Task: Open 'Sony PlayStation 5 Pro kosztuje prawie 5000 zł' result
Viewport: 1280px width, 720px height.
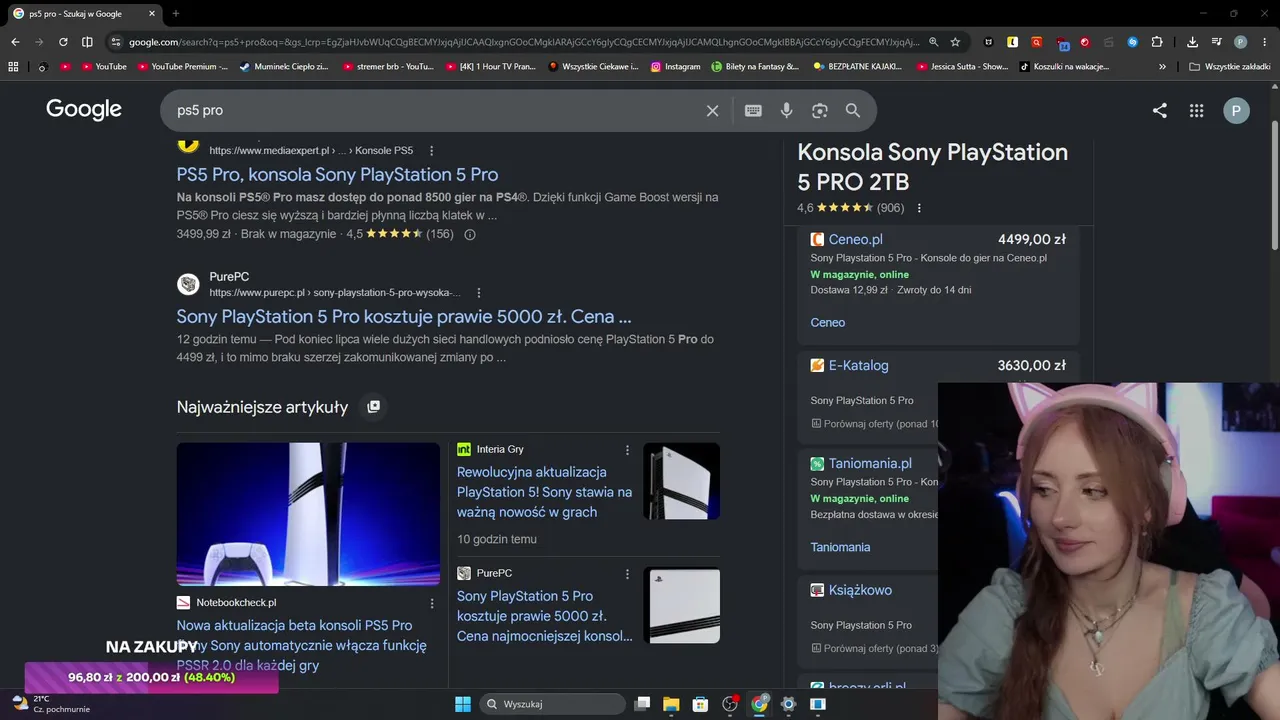Action: click(404, 316)
